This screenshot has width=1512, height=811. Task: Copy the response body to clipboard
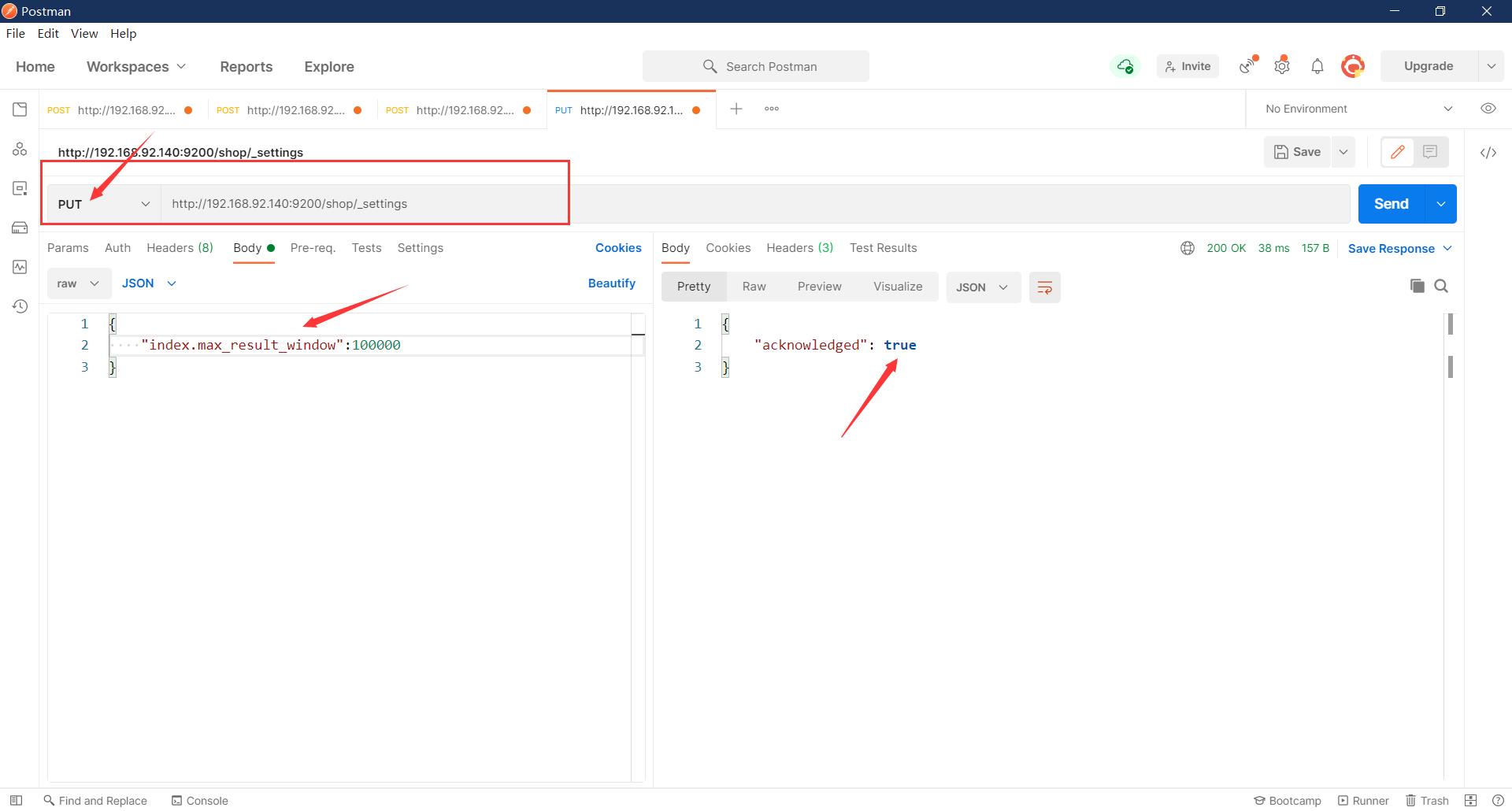pyautogui.click(x=1417, y=286)
